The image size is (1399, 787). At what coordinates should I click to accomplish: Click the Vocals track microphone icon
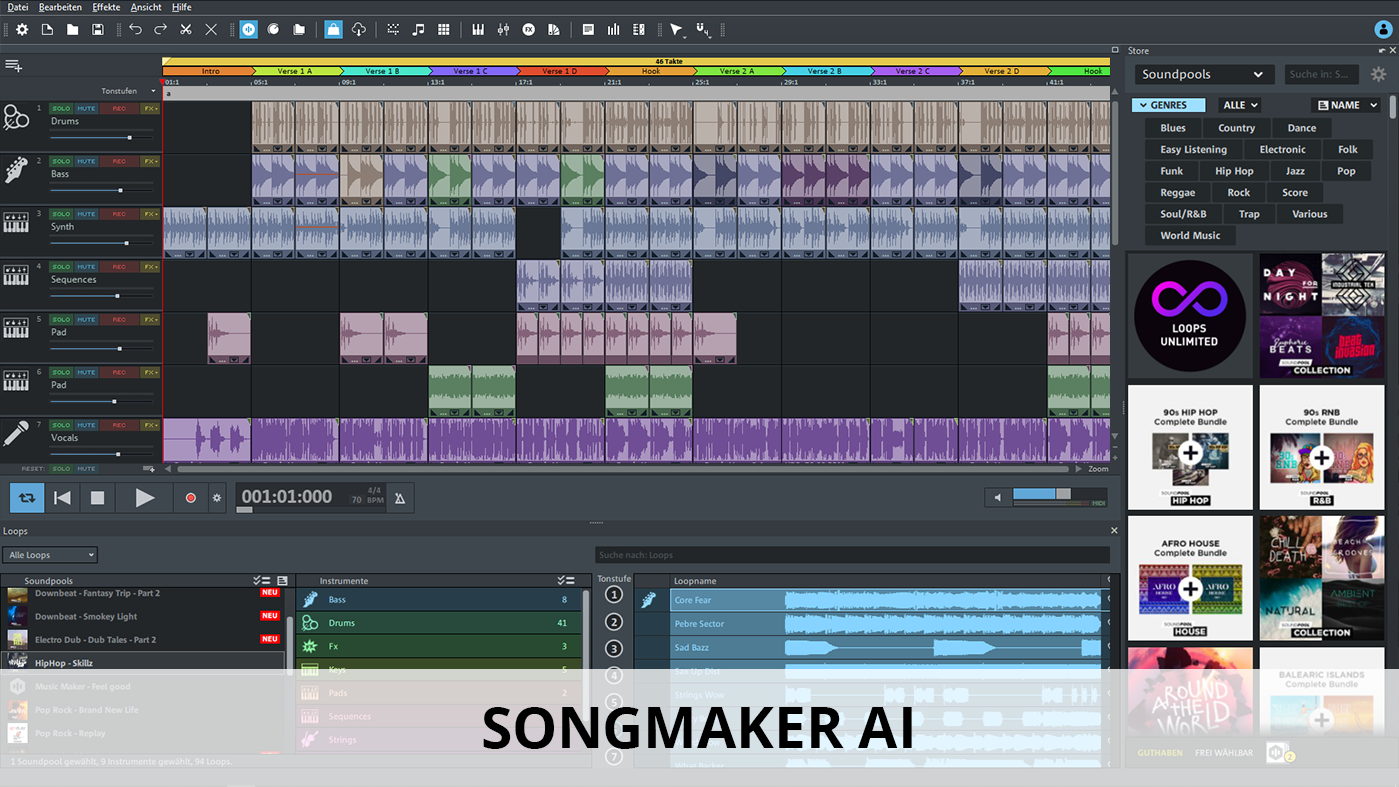coord(16,434)
